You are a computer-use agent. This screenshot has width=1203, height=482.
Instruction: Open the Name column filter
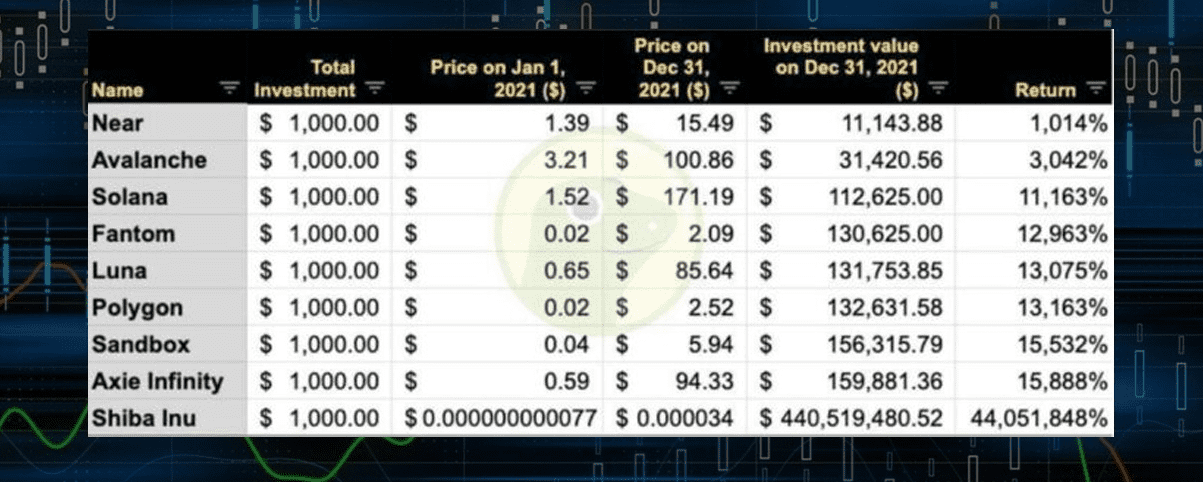pyautogui.click(x=230, y=90)
